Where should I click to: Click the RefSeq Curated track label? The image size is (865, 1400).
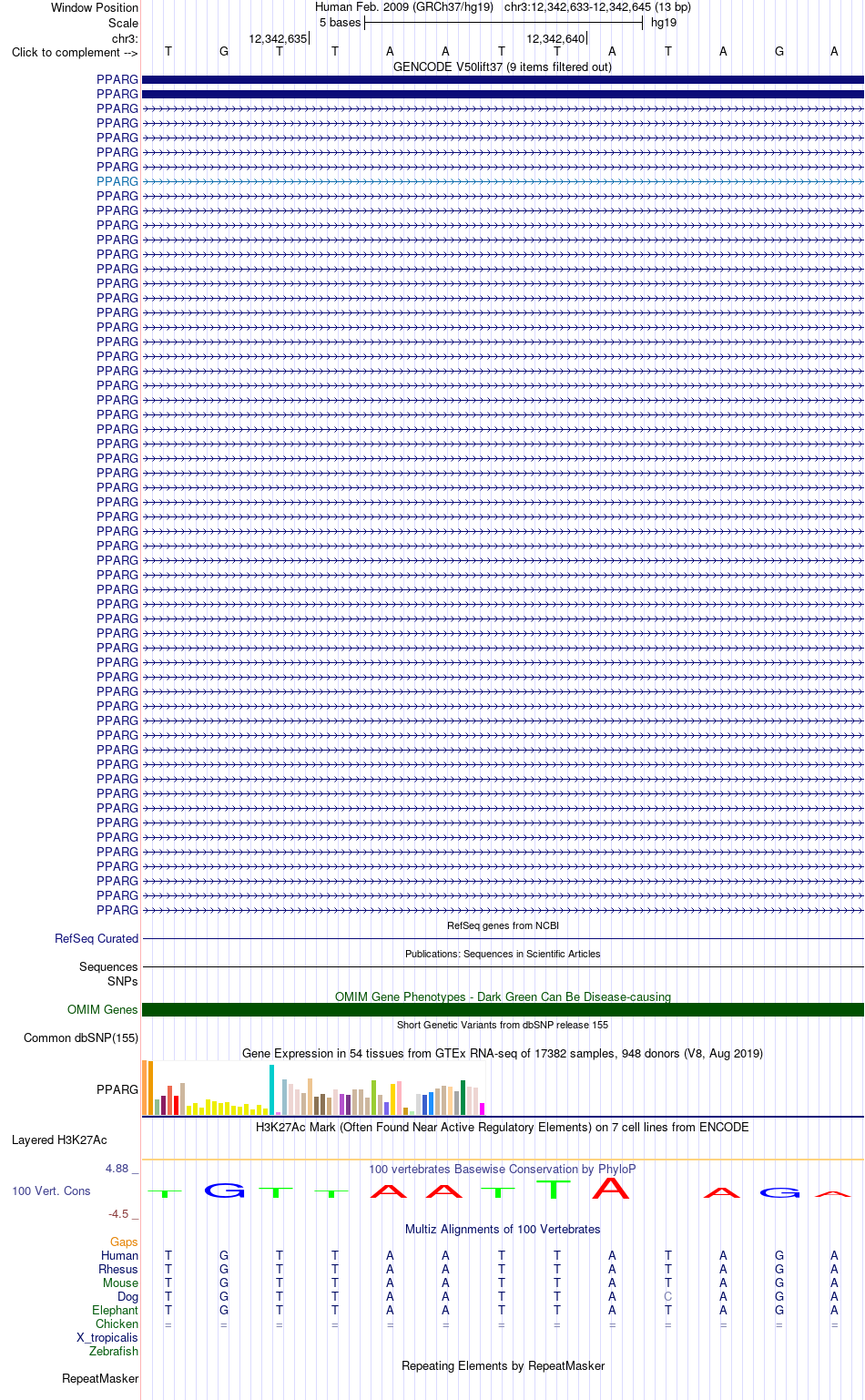[97, 938]
